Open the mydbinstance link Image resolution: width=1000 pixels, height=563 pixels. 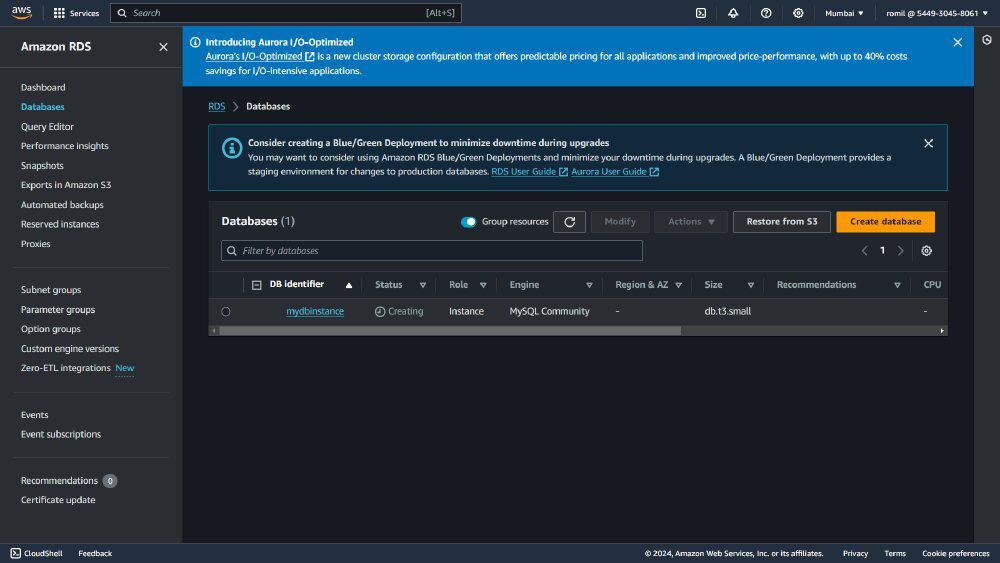pos(315,311)
